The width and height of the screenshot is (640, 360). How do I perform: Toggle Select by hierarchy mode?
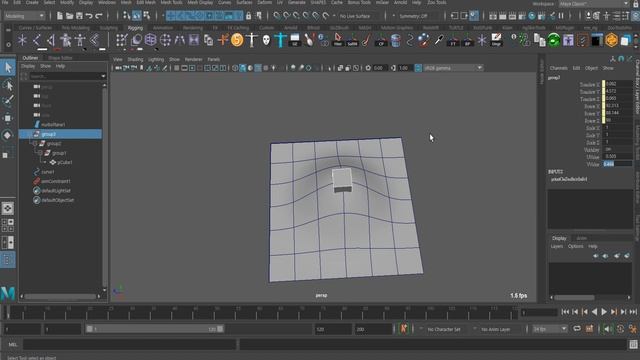click(127, 16)
